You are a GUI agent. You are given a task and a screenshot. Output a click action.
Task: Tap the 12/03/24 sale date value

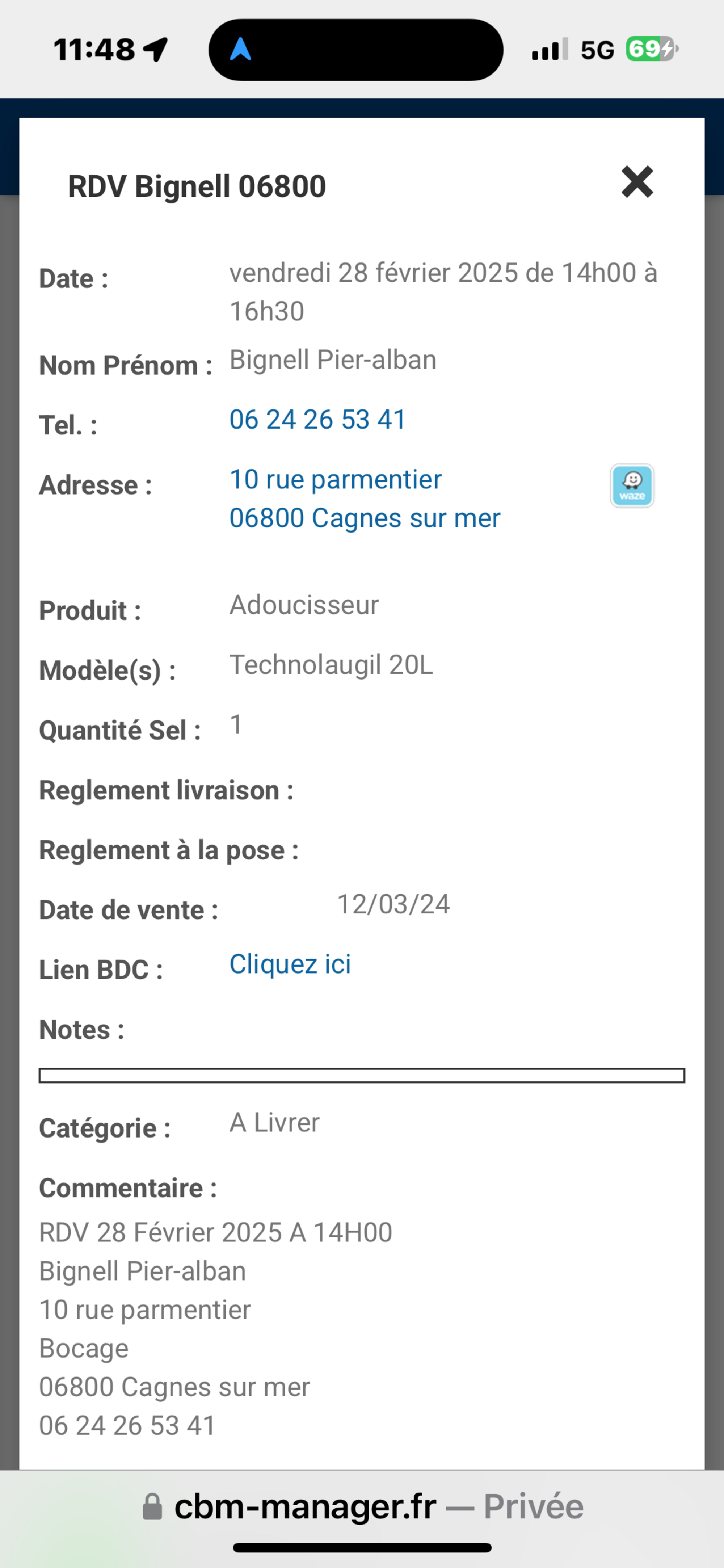393,904
